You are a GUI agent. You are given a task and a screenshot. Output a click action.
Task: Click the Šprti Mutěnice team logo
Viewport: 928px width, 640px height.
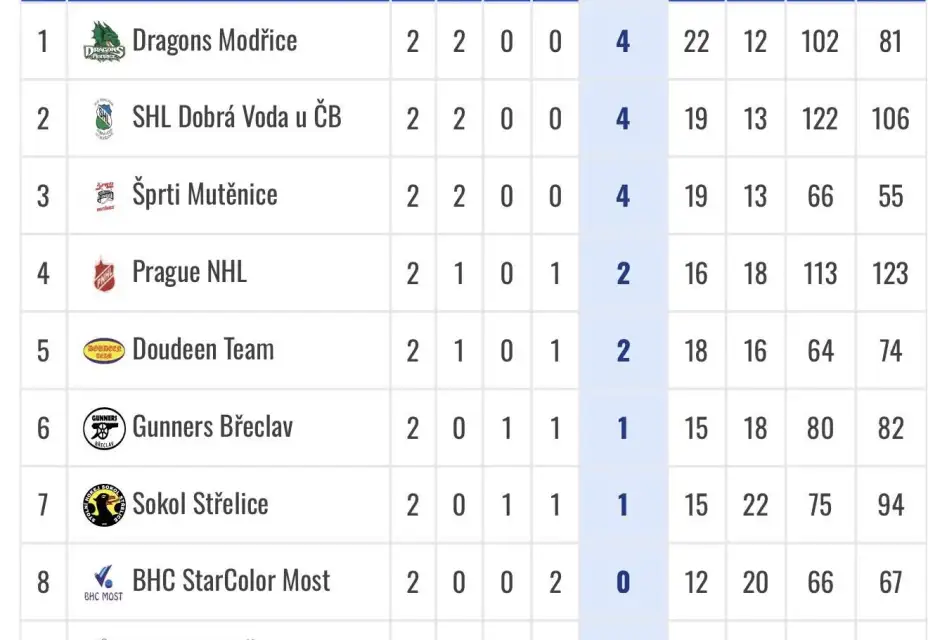(x=104, y=196)
